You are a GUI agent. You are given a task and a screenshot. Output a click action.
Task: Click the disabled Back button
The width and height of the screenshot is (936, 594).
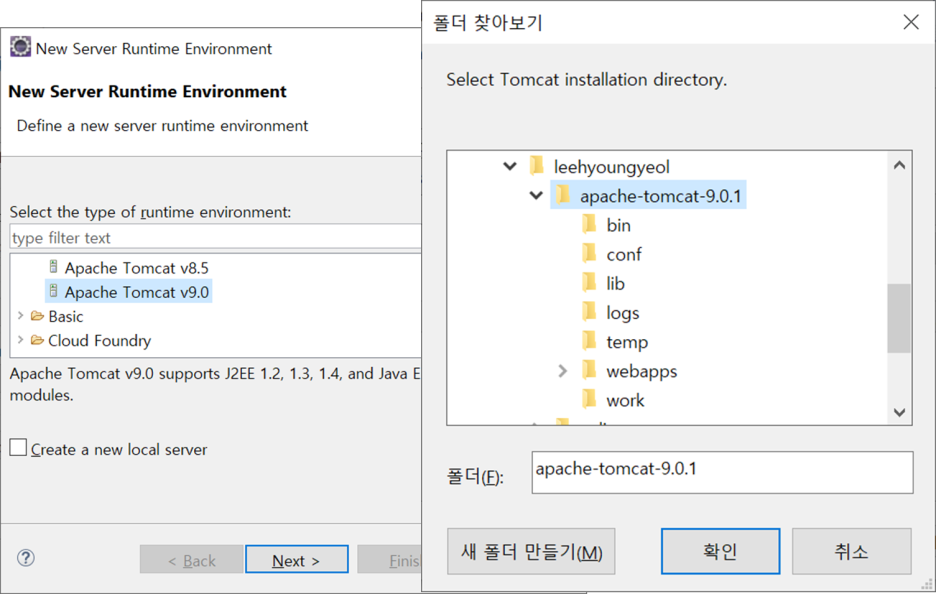coord(192,559)
